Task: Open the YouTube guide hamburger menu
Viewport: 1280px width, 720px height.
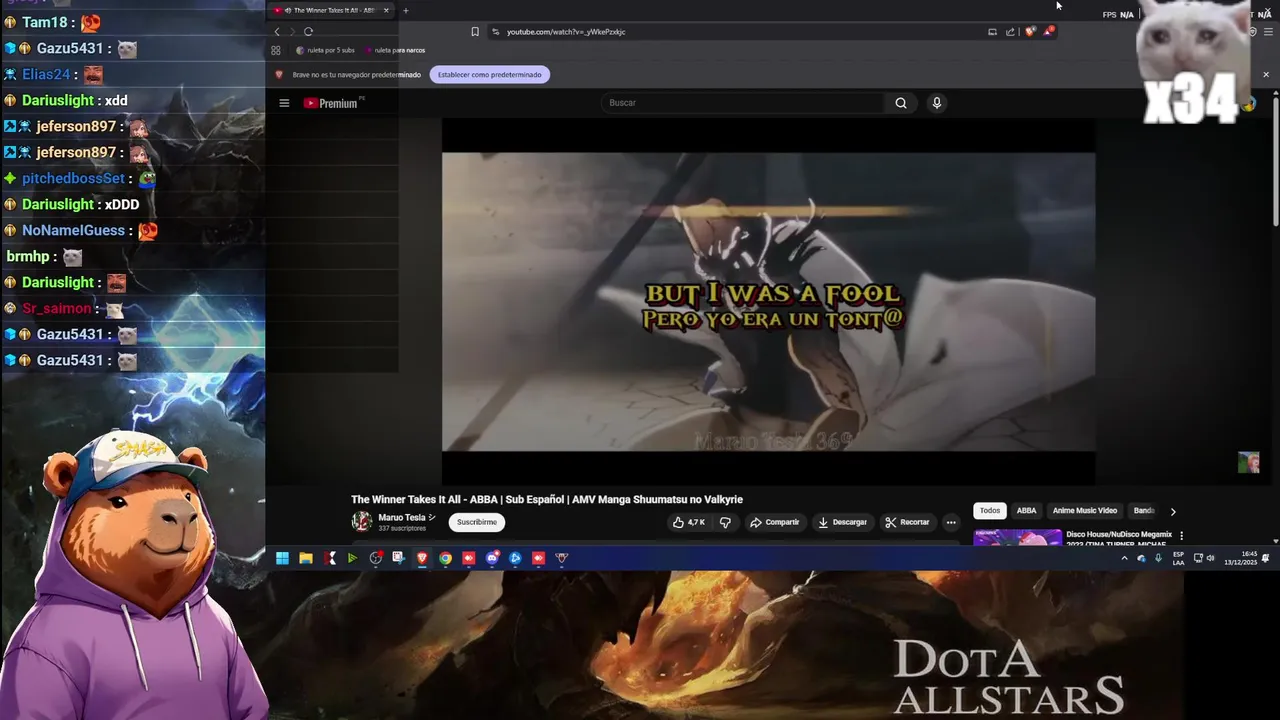Action: click(x=284, y=103)
